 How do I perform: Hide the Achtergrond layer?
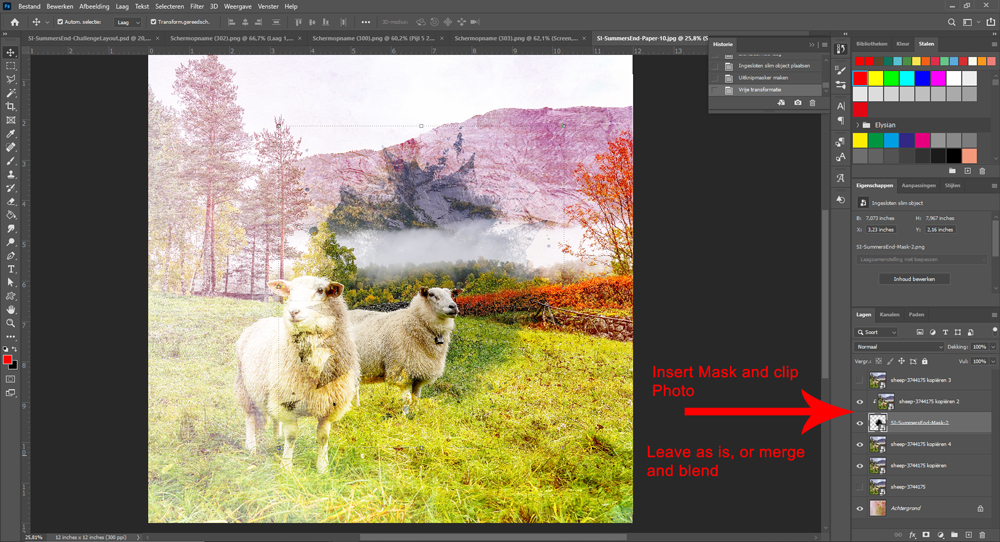(x=859, y=508)
